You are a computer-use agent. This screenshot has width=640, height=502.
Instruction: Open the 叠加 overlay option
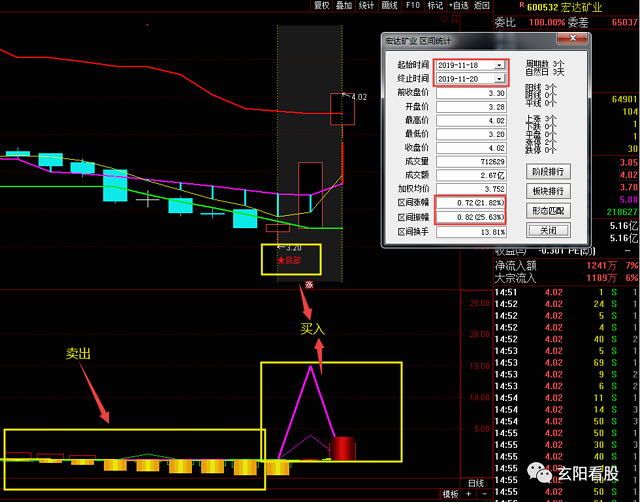click(344, 5)
